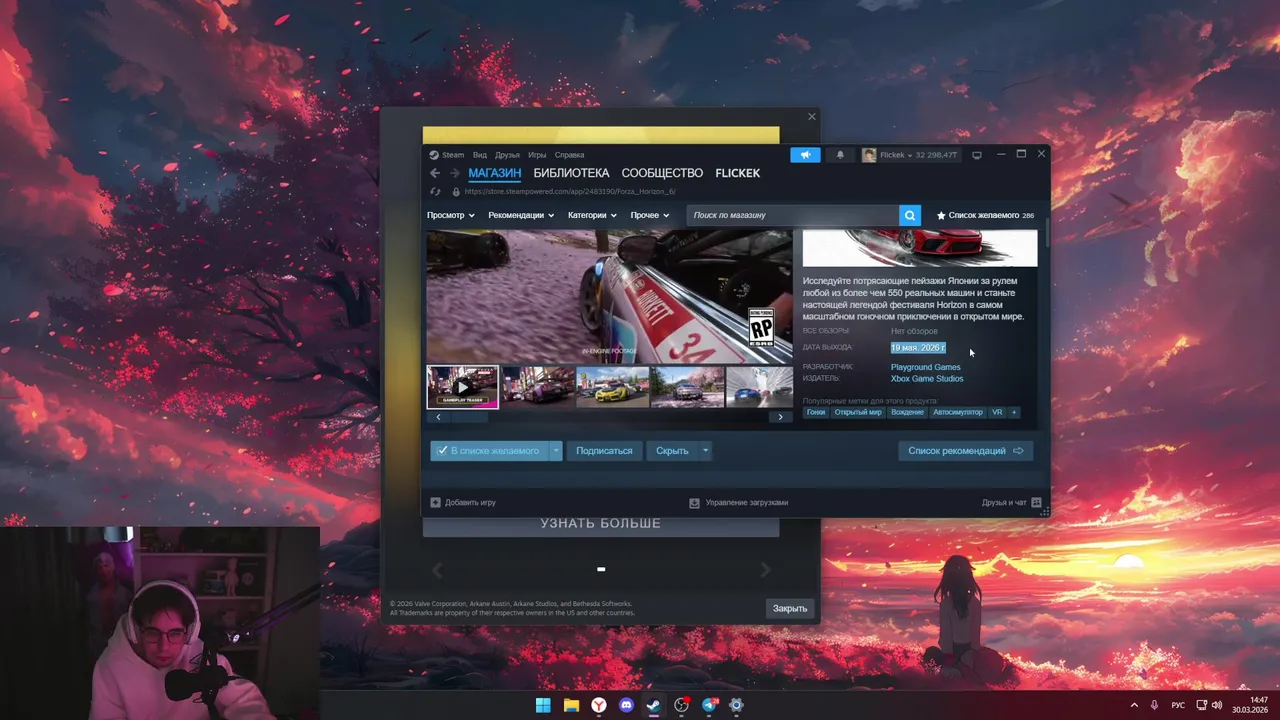Open OBS Studio from the taskbar
The width and height of the screenshot is (1280, 720).
[681, 705]
